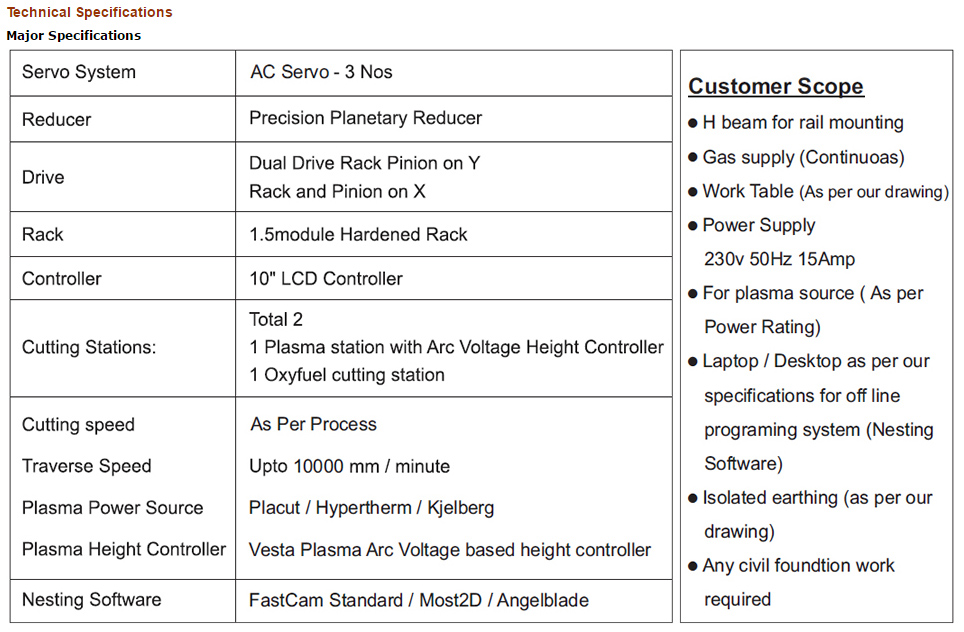Click the bullet beside Gas supply
Screen dimensions: 964x632
click(x=693, y=158)
